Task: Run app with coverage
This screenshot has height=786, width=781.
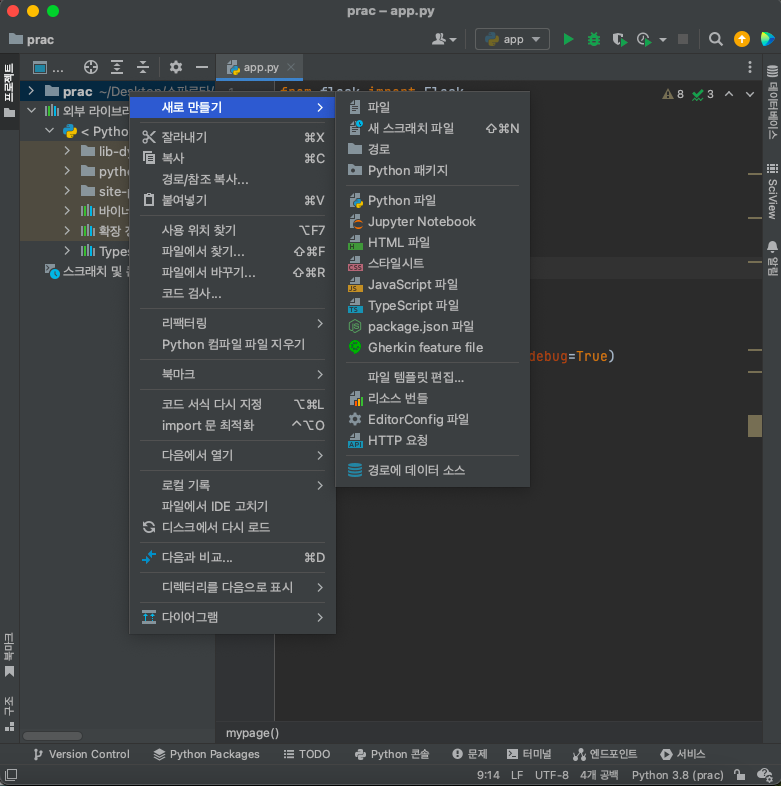Action: (x=620, y=39)
